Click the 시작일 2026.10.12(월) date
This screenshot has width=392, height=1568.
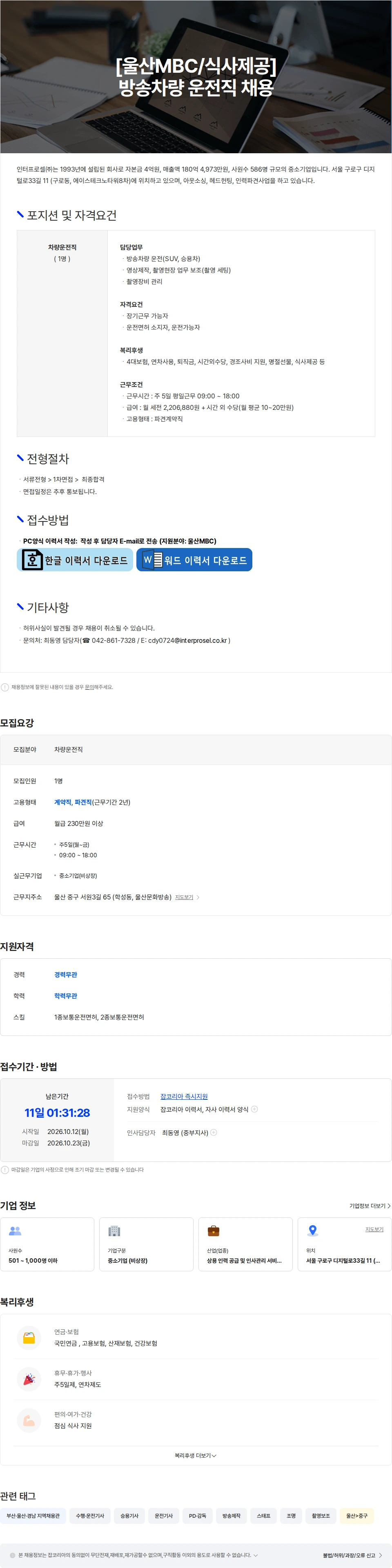[68, 1132]
